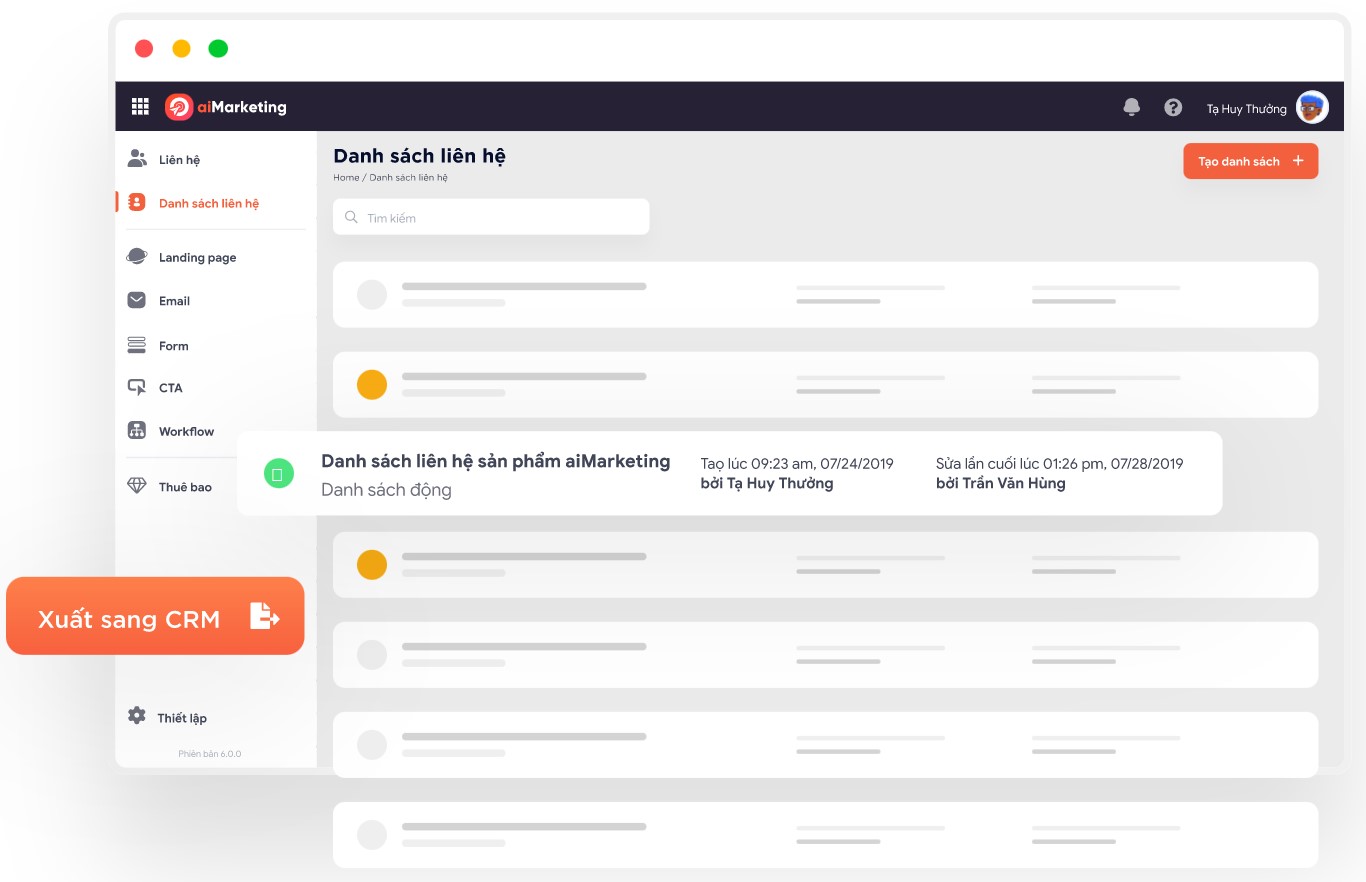Screen dimensions: 1366x882
Task: Click the green status circle icon
Action: (278, 474)
